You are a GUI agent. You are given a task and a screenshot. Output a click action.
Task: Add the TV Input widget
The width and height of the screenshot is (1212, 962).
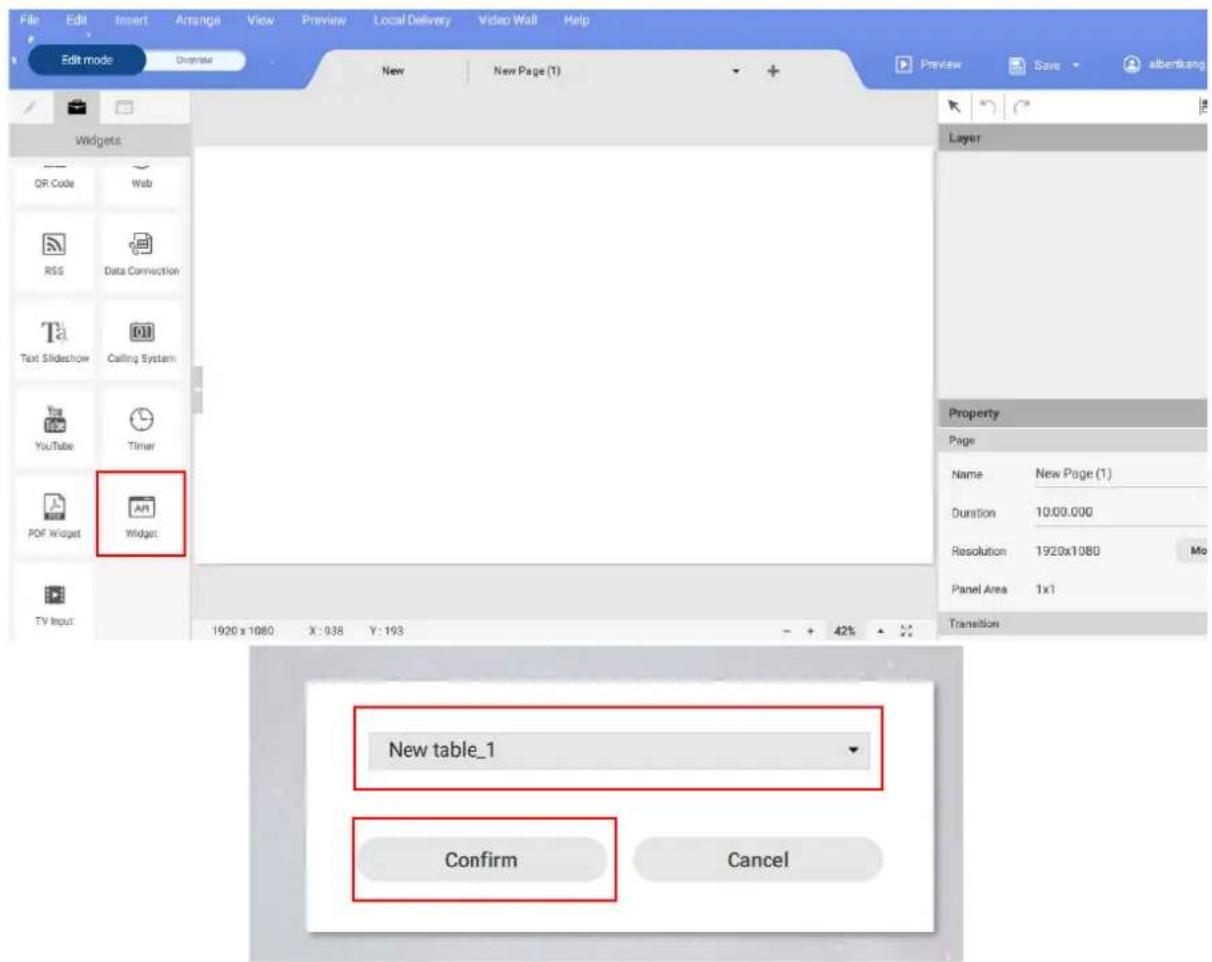point(54,600)
